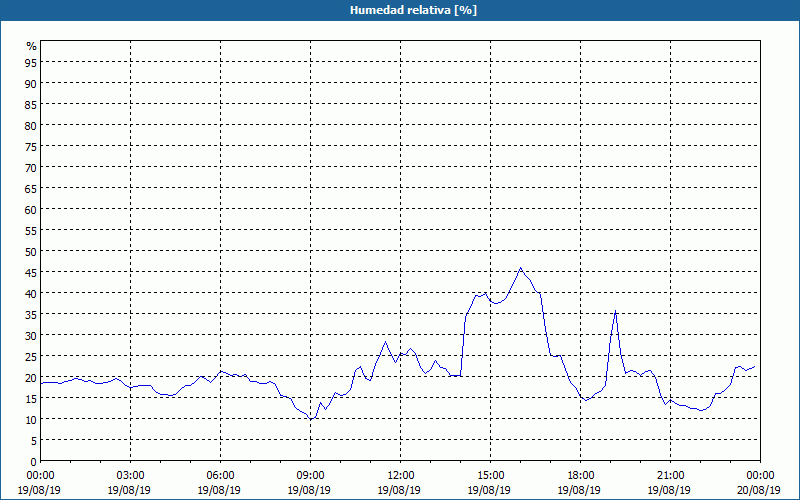Viewport: 800px width, 500px height.
Task: Select the y-axis label '85'
Action: 31,104
